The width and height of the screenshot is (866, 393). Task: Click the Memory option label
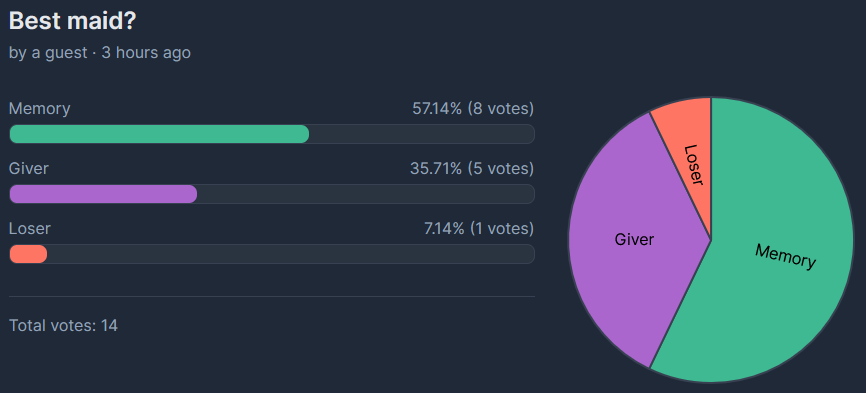39,109
